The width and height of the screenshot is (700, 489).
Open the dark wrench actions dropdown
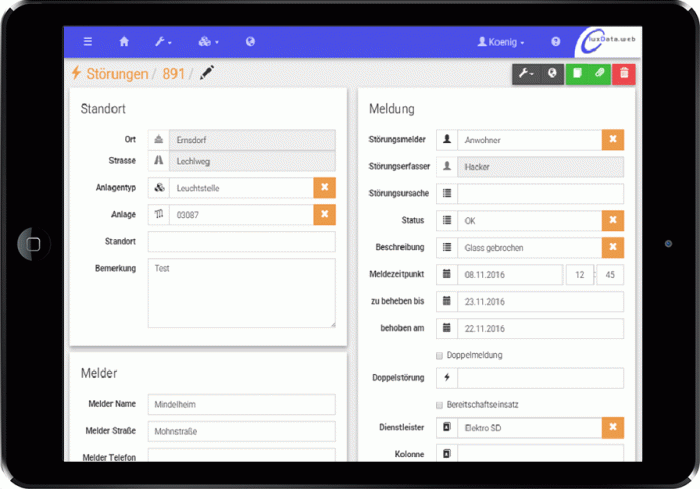coord(526,73)
